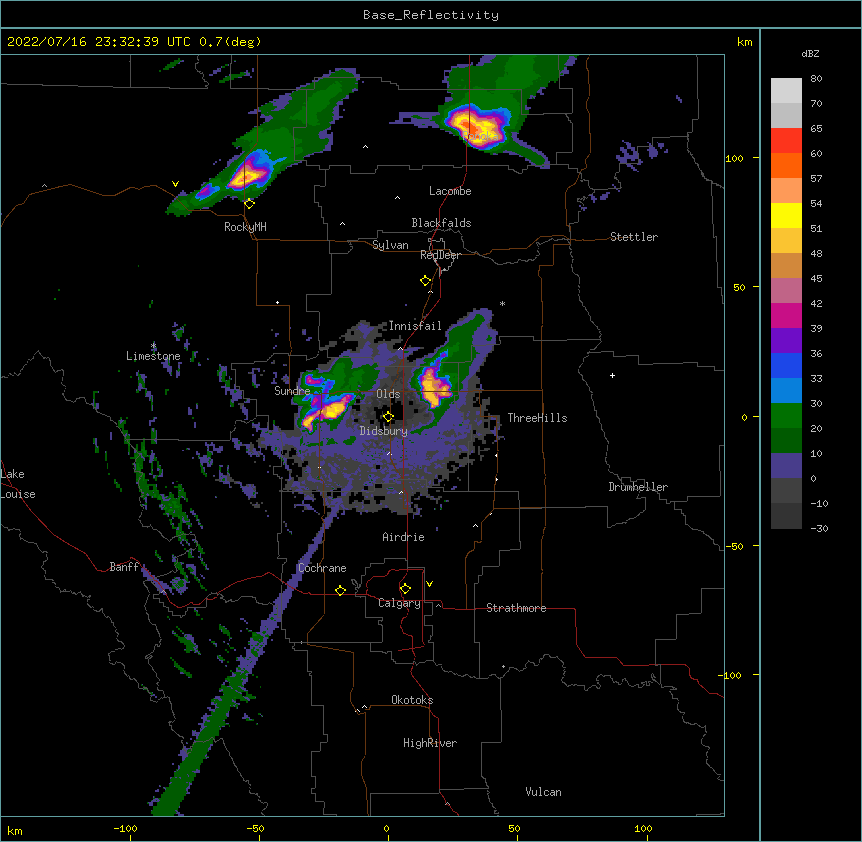
Task: Select the Vulcan map label
Action: (543, 792)
